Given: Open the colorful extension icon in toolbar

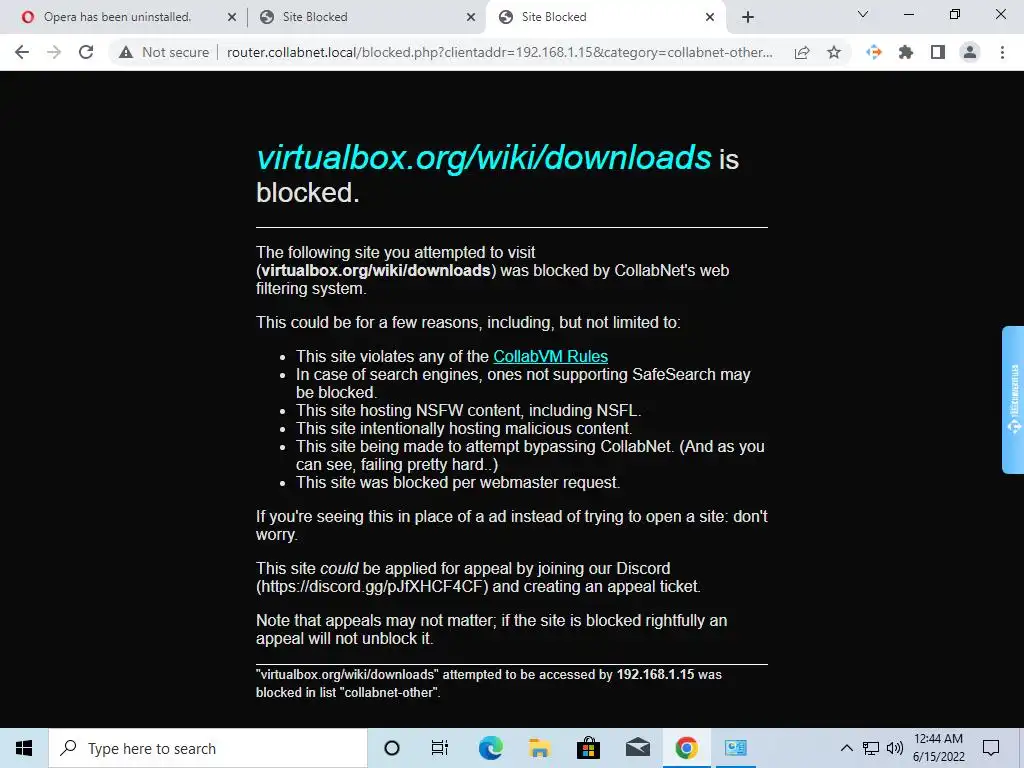Looking at the screenshot, I should point(874,52).
